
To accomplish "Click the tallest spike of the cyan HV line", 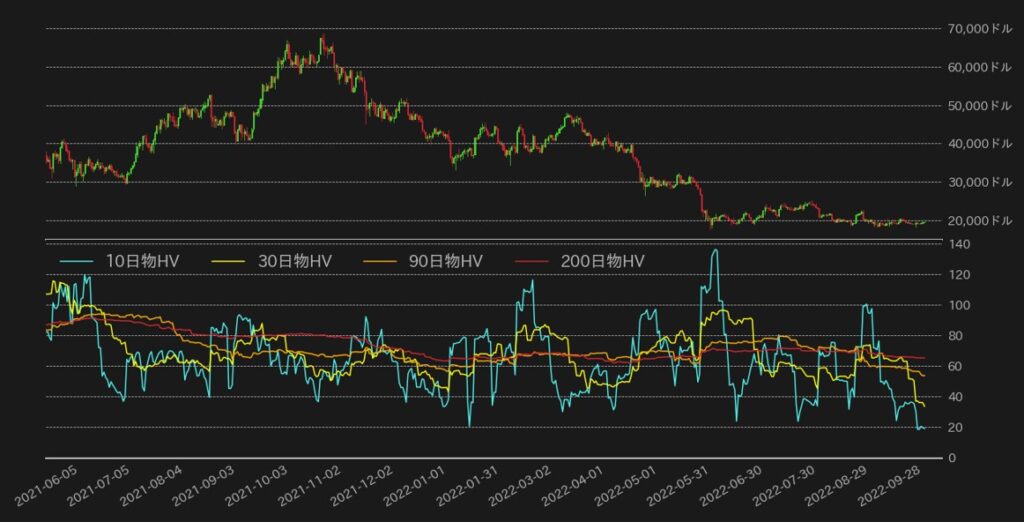I will click(x=714, y=250).
